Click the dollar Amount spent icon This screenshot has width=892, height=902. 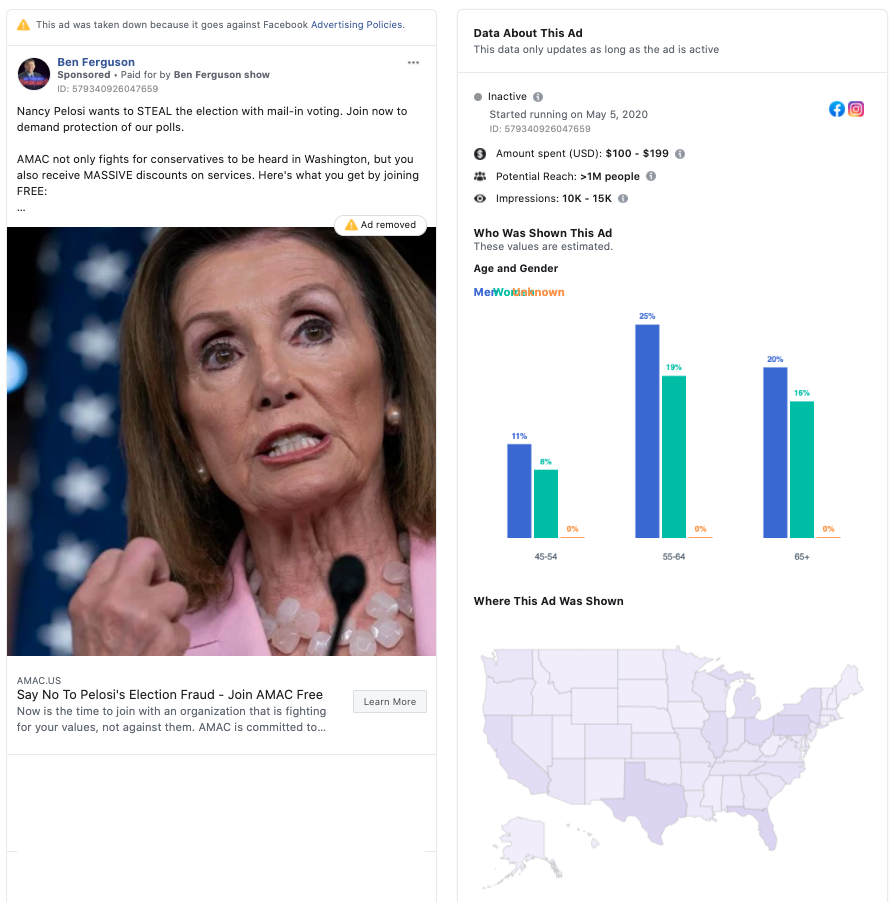pos(480,154)
